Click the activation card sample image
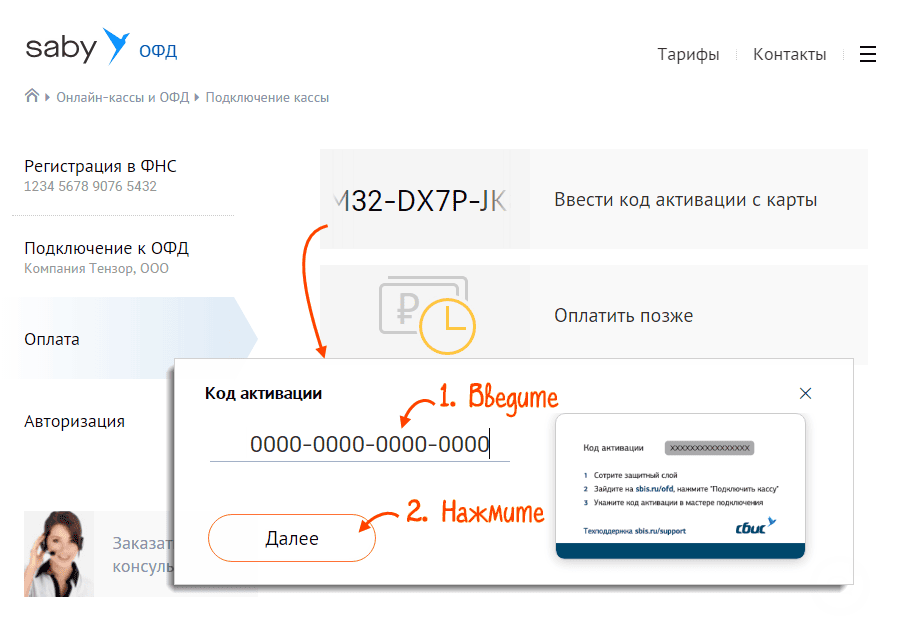 [x=680, y=486]
